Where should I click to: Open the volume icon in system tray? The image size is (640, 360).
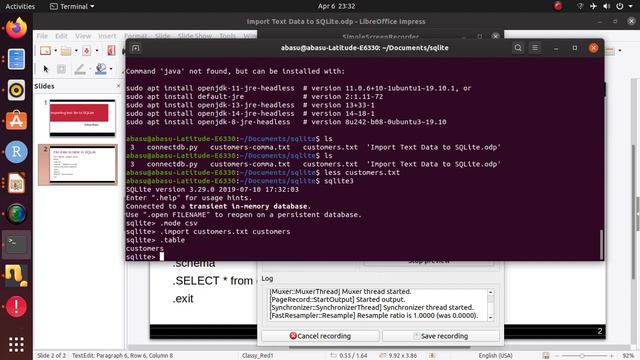(x=607, y=6)
